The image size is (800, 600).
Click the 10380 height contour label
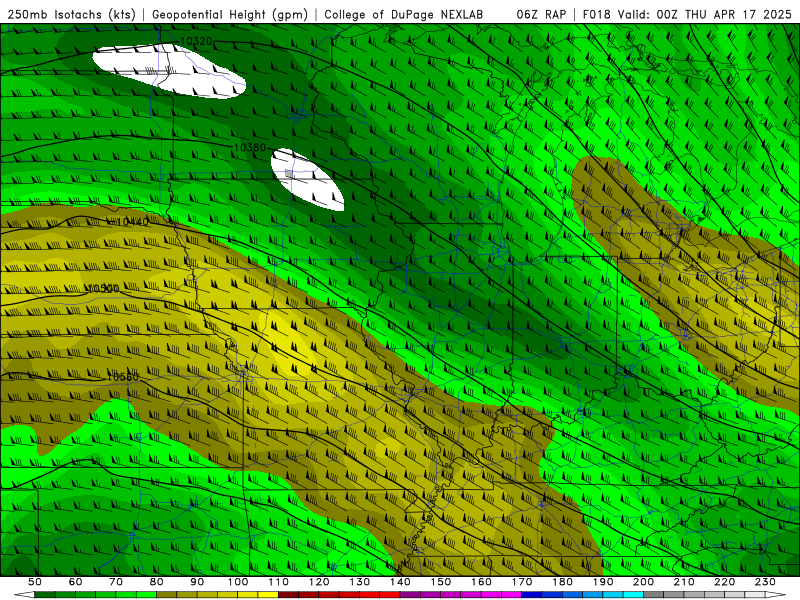point(250,147)
